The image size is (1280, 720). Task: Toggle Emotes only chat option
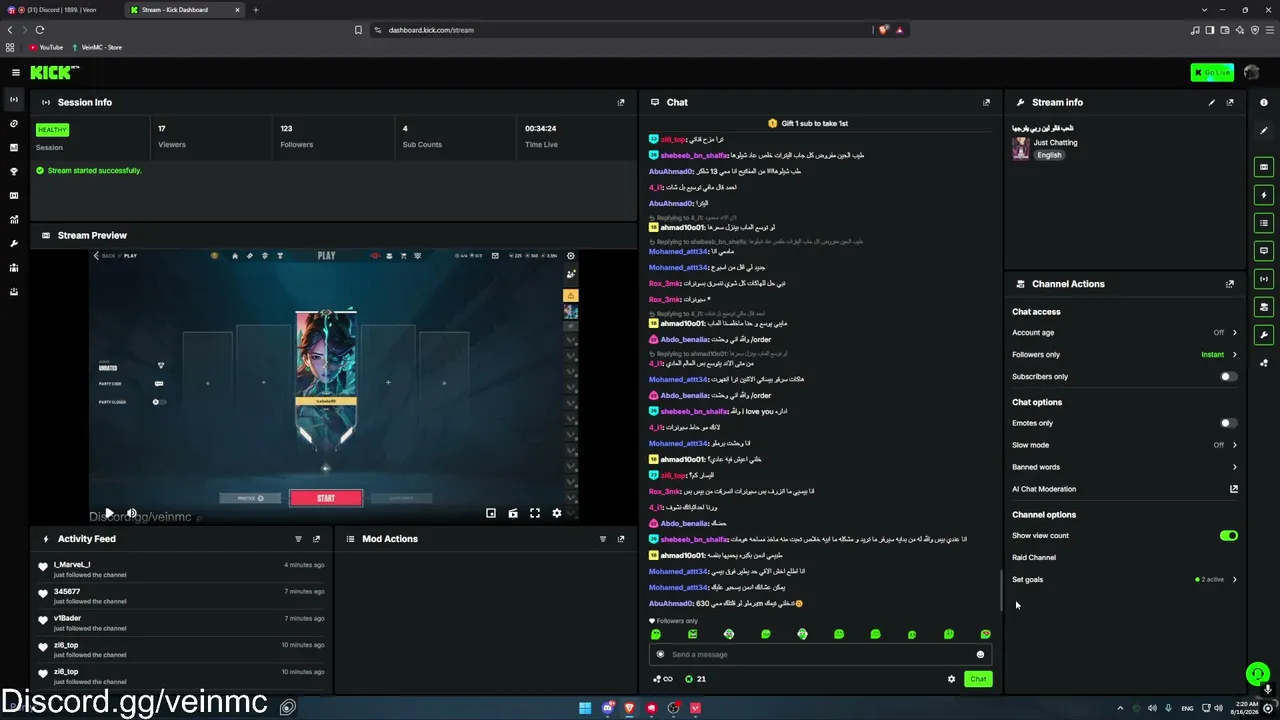coord(1228,423)
